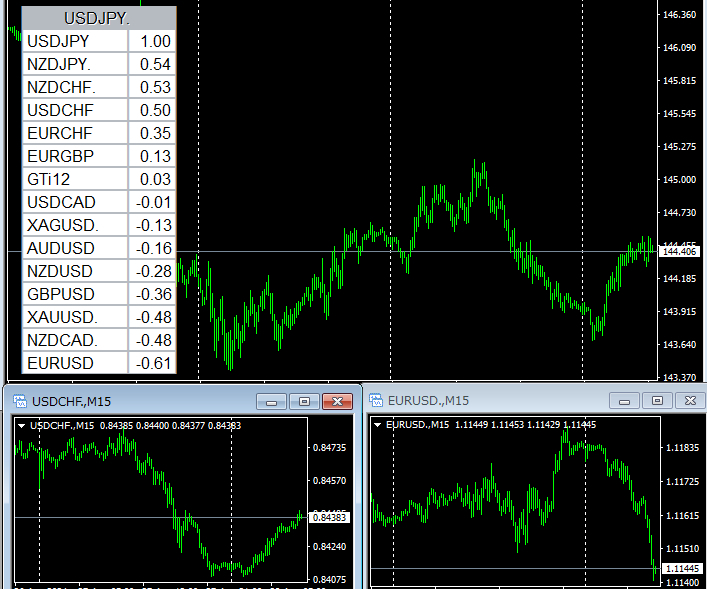Image resolution: width=707 pixels, height=589 pixels.
Task: Click the USDCHF chart window icon
Action: point(19,402)
